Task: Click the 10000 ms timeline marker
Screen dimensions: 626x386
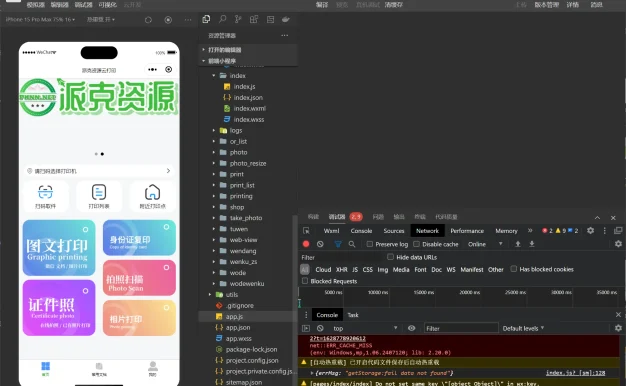Action: pyautogui.click(x=378, y=292)
